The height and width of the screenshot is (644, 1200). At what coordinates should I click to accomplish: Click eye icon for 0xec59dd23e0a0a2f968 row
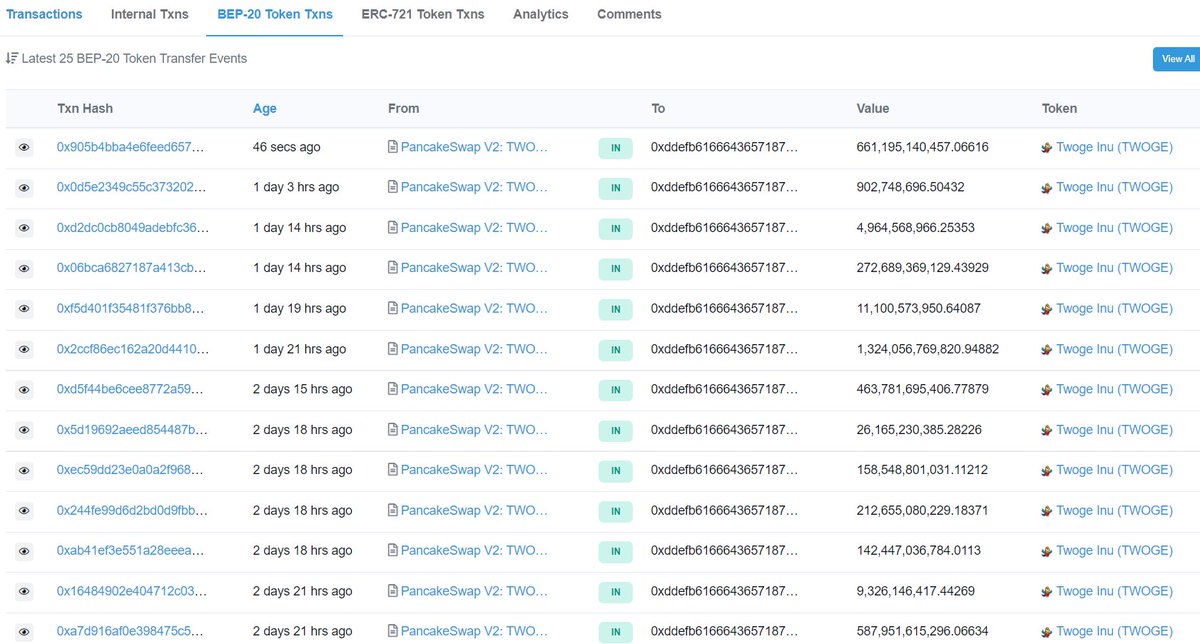click(x=25, y=470)
